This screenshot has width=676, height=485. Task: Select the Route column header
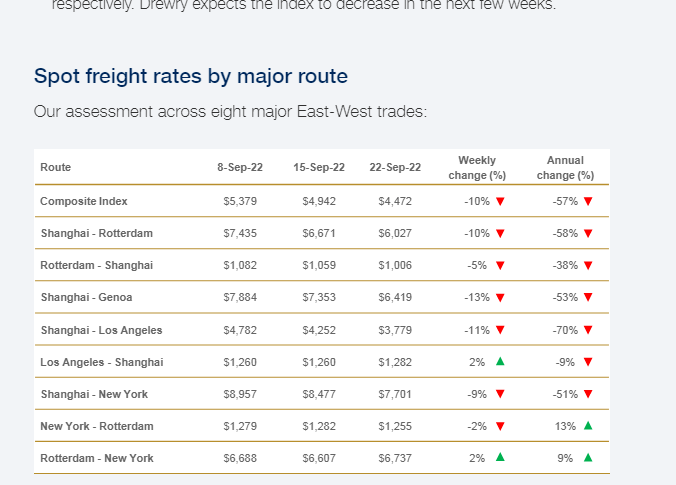[56, 167]
